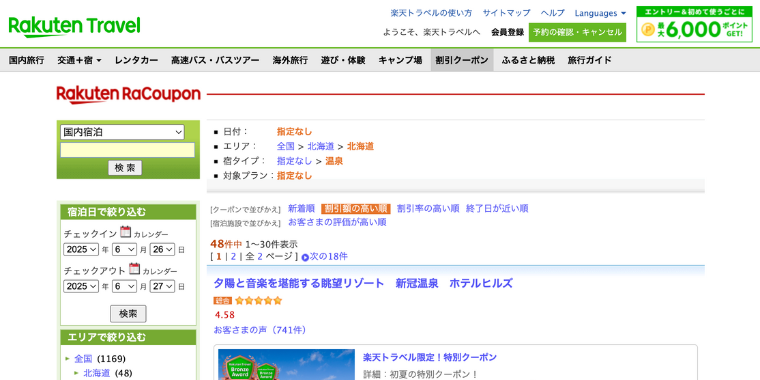Screen dimensions: 760x380
Task: Select 全国 (1169) in area tree
Action: (83, 359)
